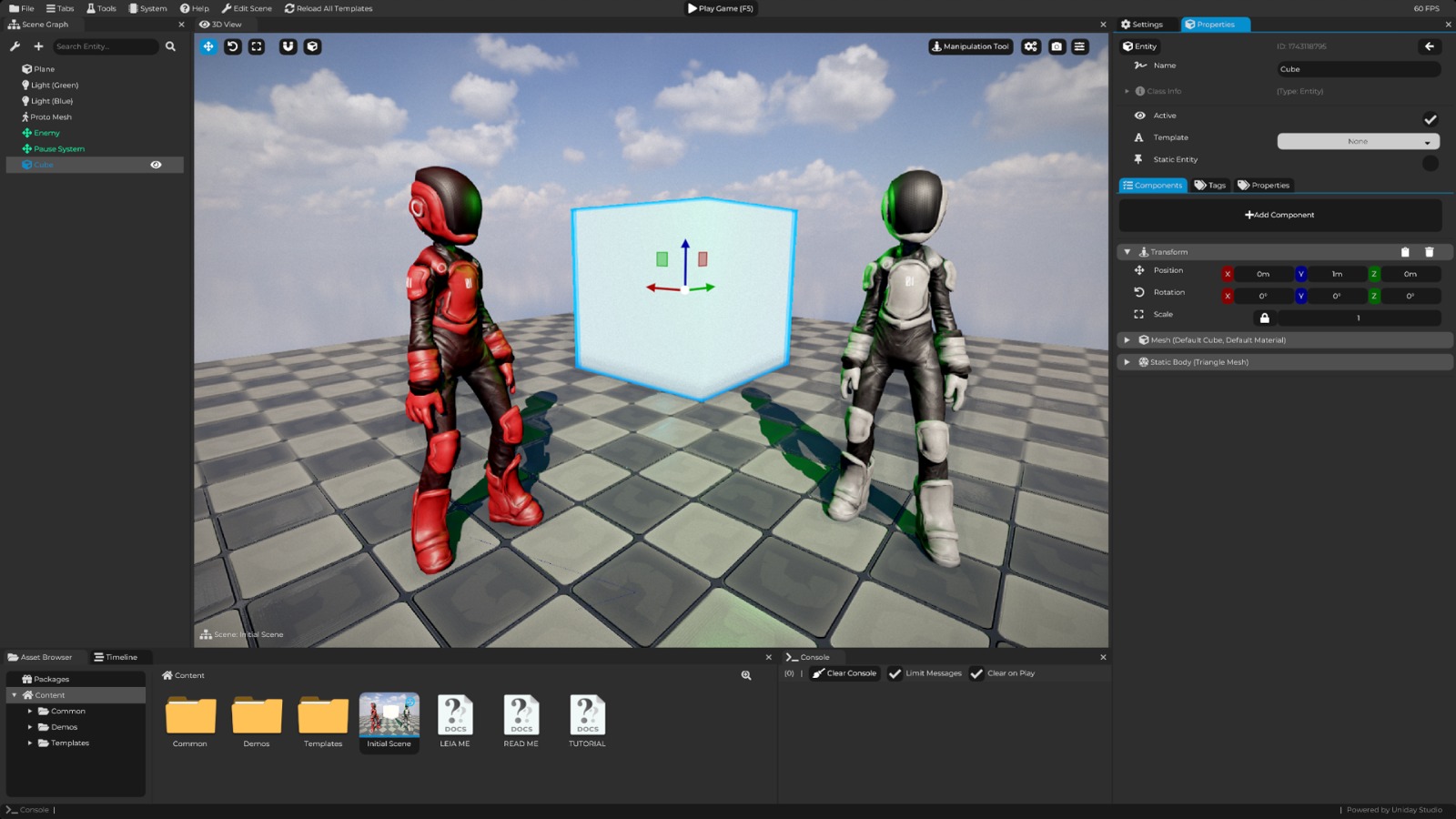
Task: Switch to the Timeline tab
Action: [116, 657]
